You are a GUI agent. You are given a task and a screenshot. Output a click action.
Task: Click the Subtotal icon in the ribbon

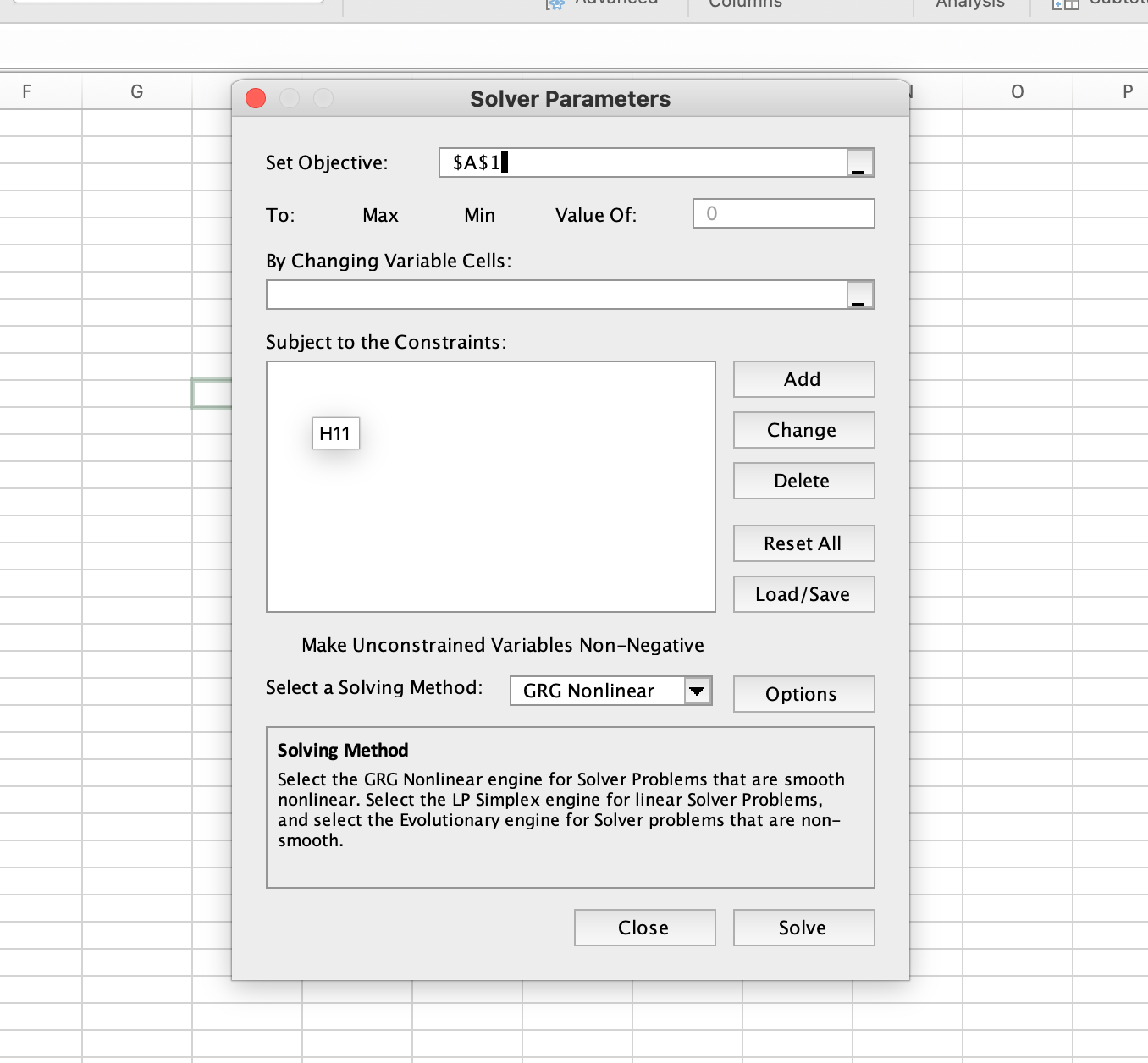coord(1066,5)
